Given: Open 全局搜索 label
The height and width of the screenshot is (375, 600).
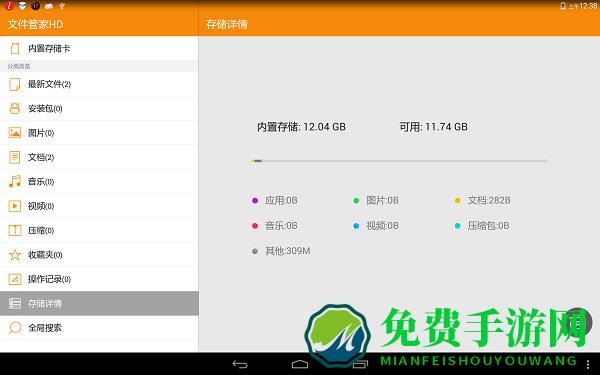Looking at the screenshot, I should [x=45, y=328].
